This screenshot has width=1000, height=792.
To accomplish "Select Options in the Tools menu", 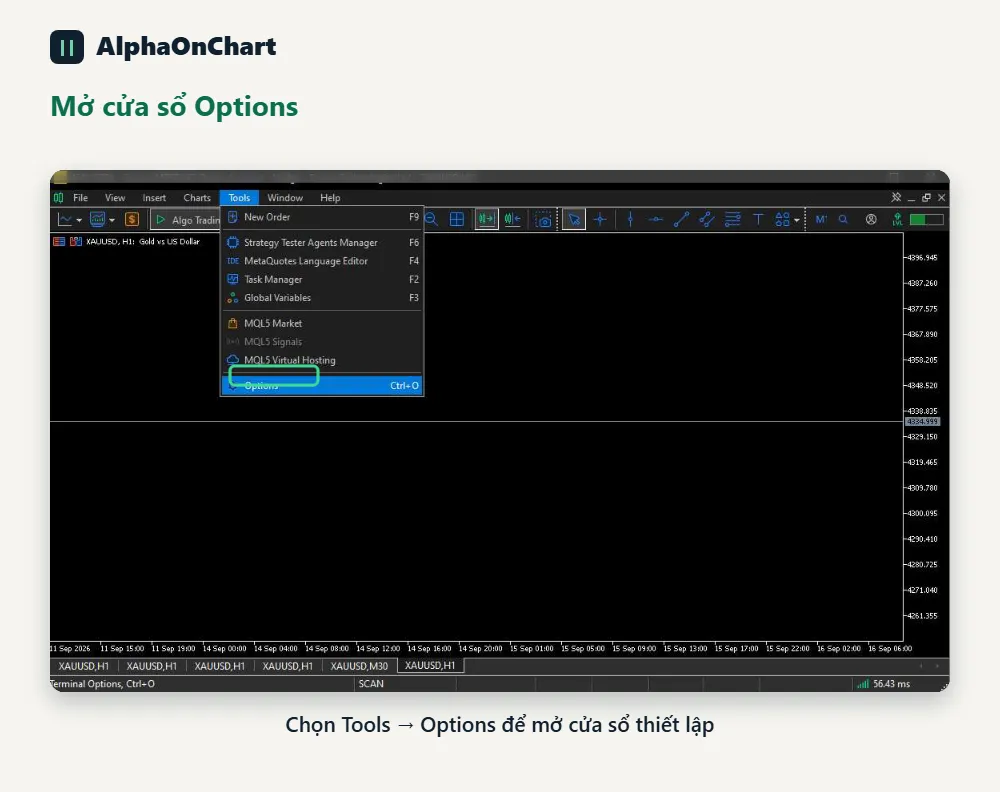I will click(322, 385).
